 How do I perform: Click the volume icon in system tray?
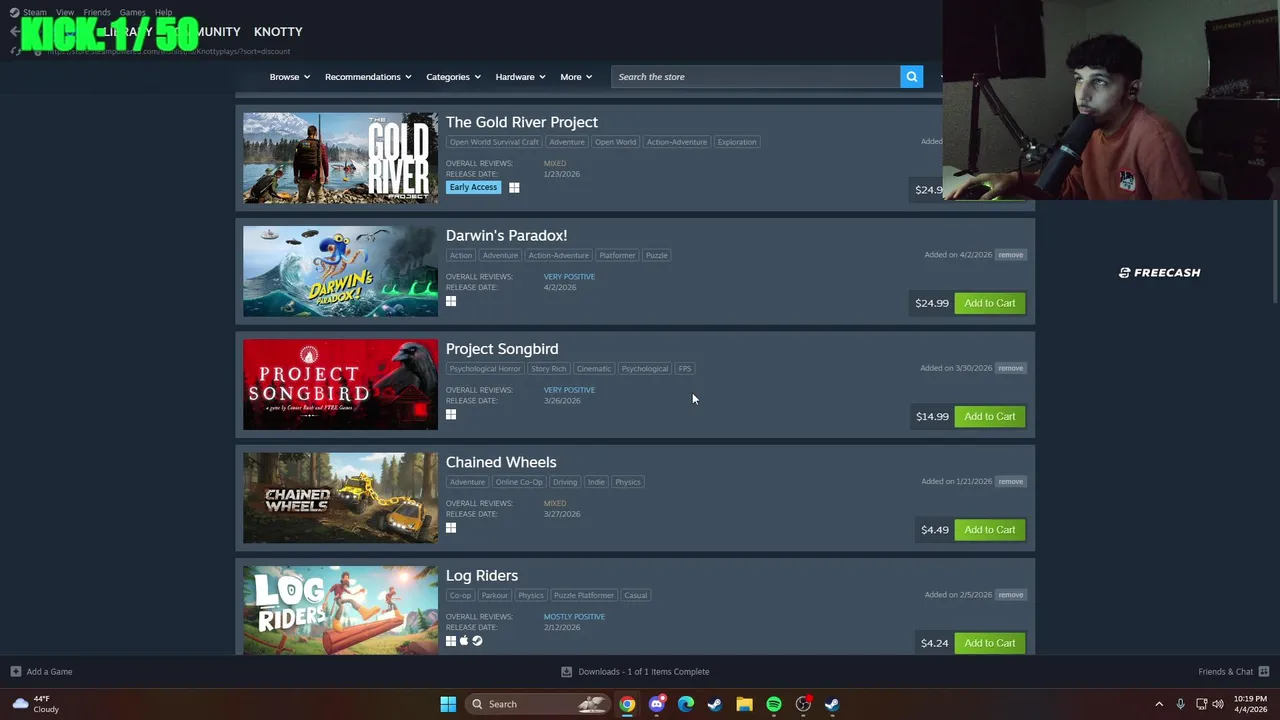coord(1218,704)
